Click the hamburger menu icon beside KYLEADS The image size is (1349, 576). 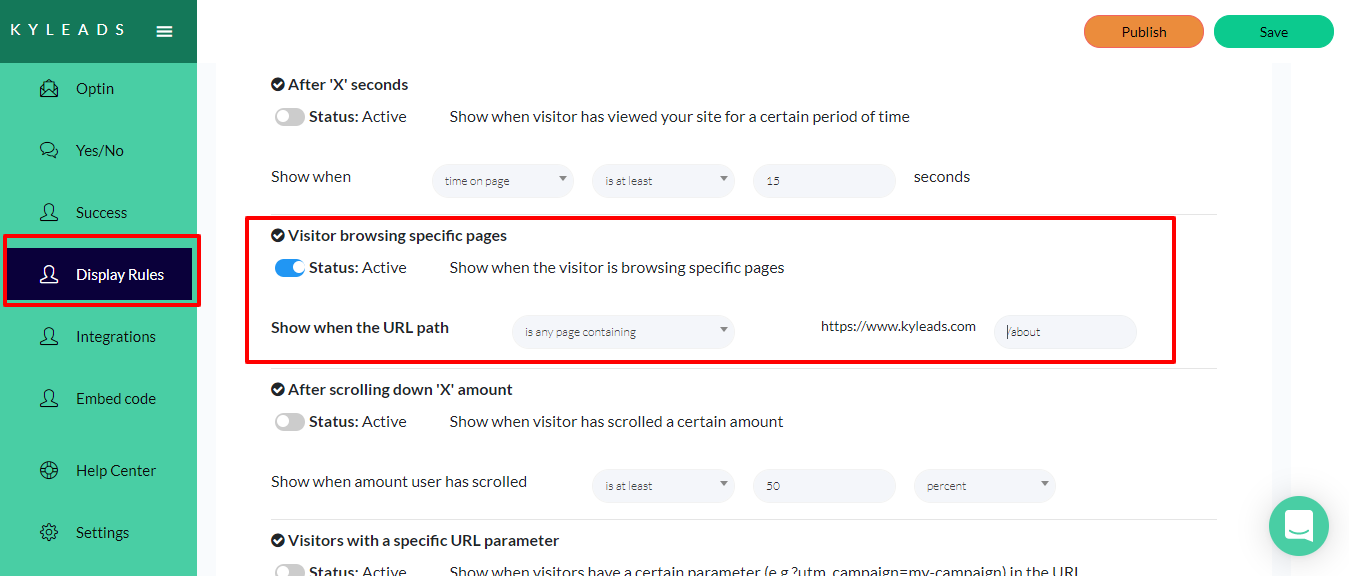click(x=165, y=31)
